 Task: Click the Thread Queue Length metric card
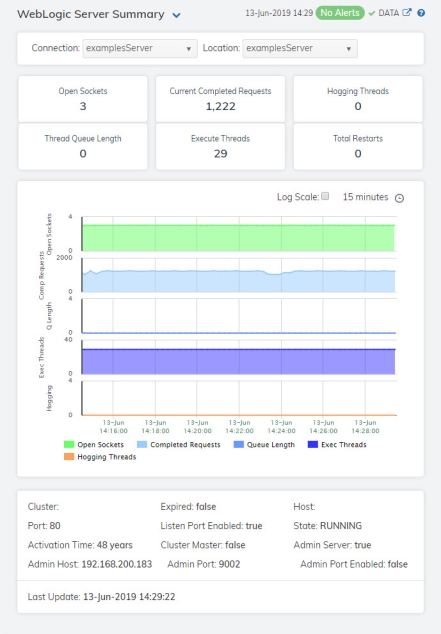(83, 146)
